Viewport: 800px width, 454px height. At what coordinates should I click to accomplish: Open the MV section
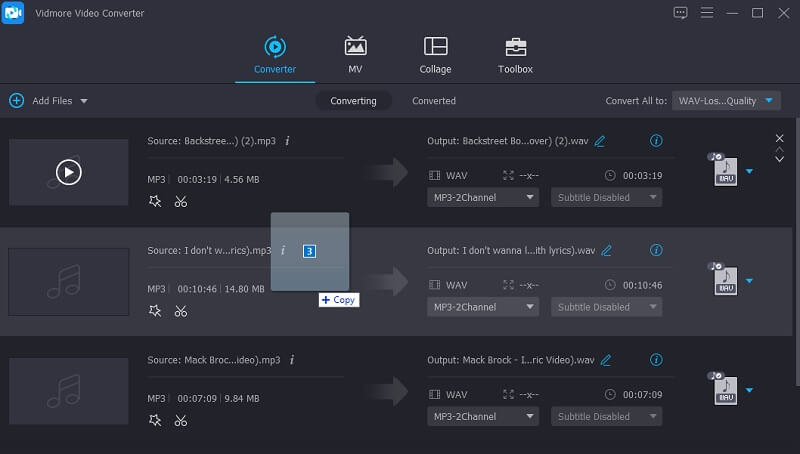pos(355,55)
